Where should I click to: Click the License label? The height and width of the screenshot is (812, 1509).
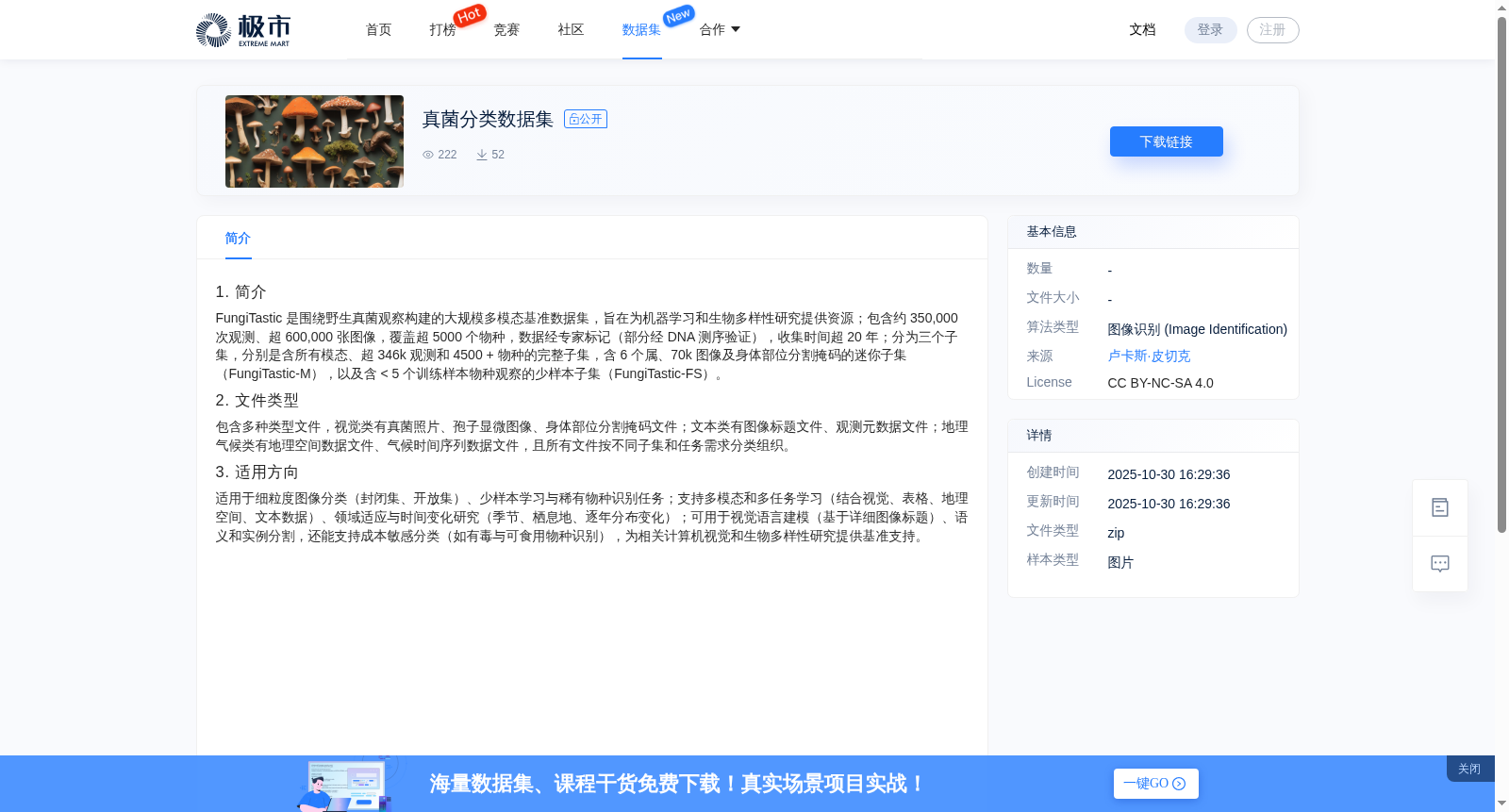click(1050, 382)
